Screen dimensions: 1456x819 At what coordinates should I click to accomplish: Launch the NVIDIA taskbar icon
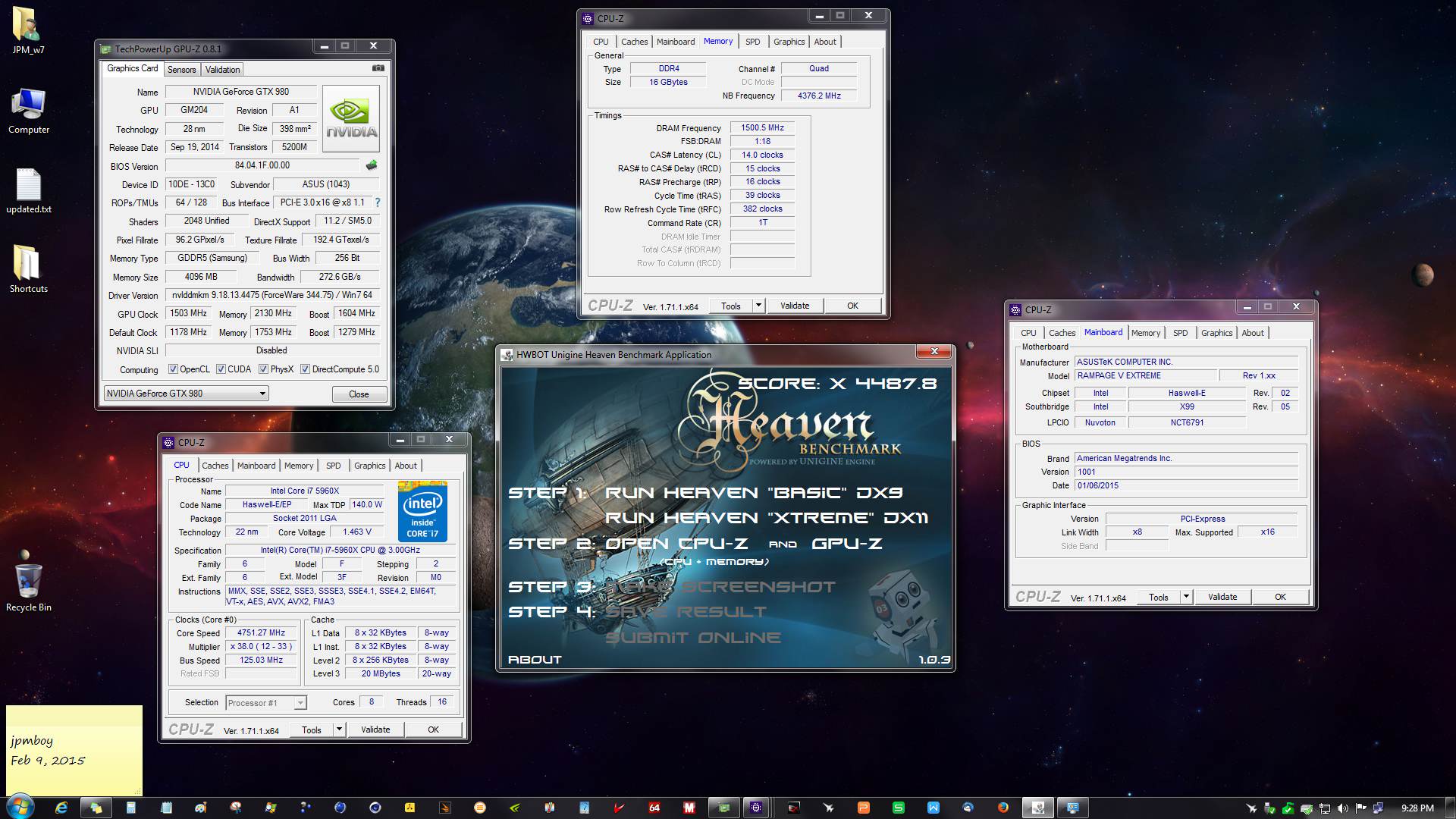point(515,808)
